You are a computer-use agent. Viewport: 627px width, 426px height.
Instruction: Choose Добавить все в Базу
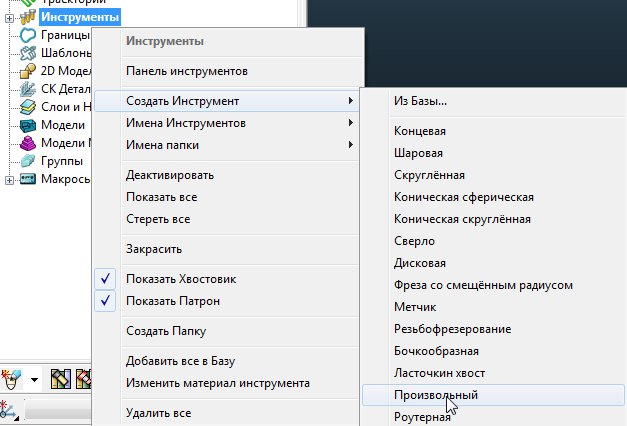tap(226, 361)
